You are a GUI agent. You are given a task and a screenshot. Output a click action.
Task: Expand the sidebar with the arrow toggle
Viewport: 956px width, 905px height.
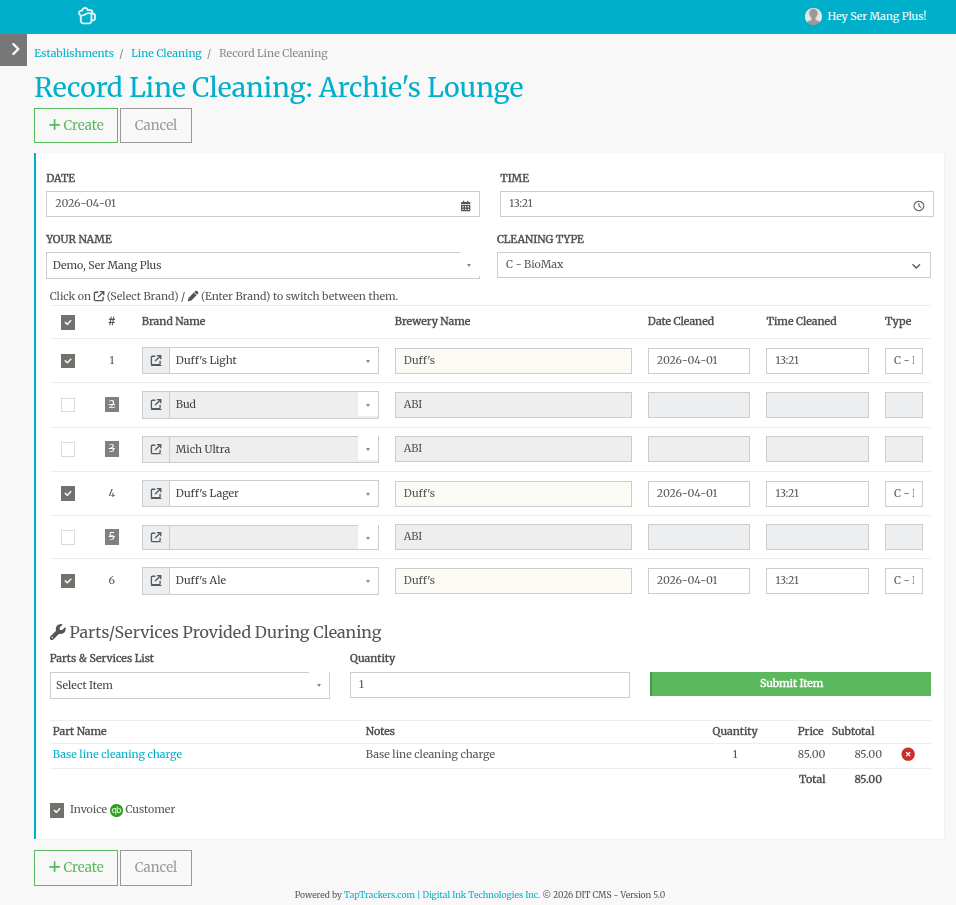13,49
